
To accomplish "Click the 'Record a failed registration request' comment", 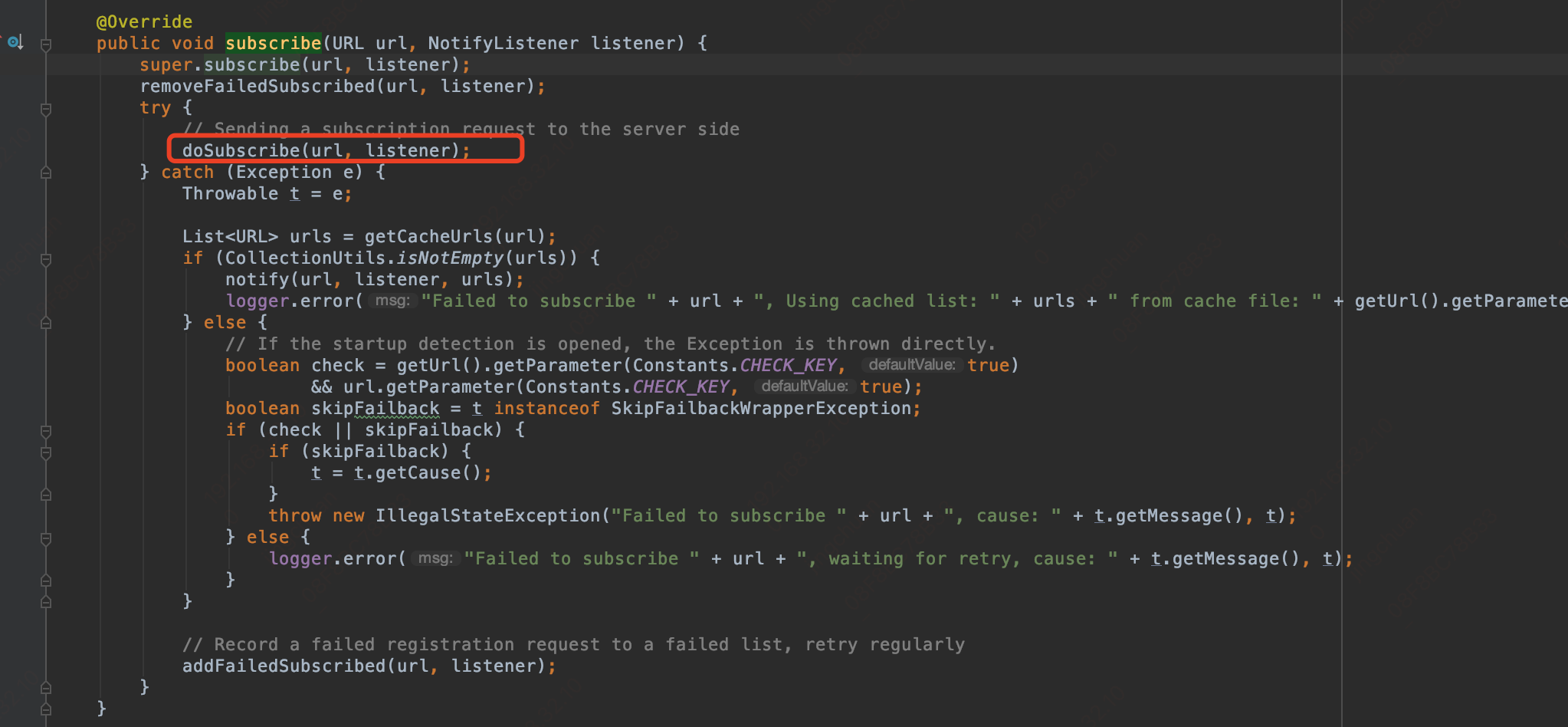I will tap(573, 644).
